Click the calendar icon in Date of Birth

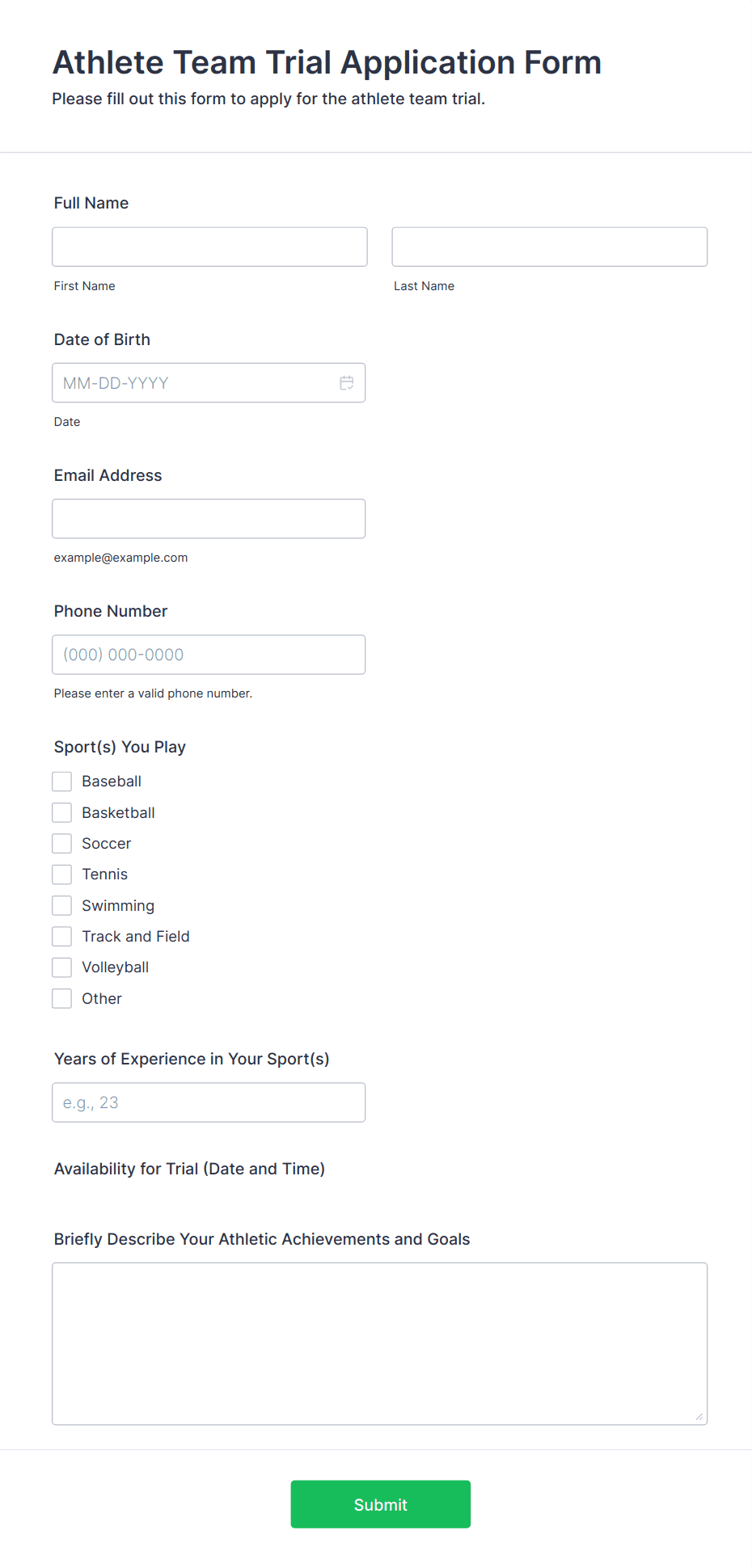tap(347, 383)
